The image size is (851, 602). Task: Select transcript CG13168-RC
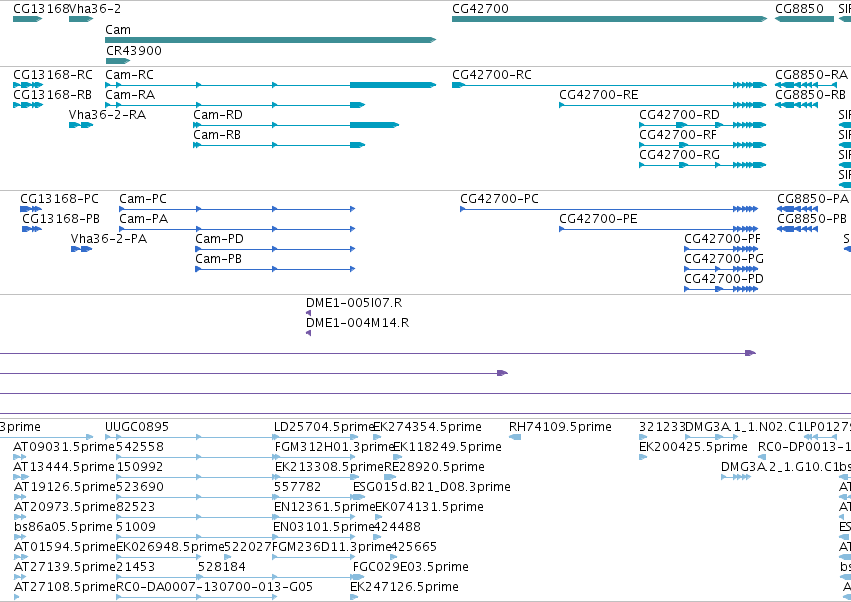[28, 85]
